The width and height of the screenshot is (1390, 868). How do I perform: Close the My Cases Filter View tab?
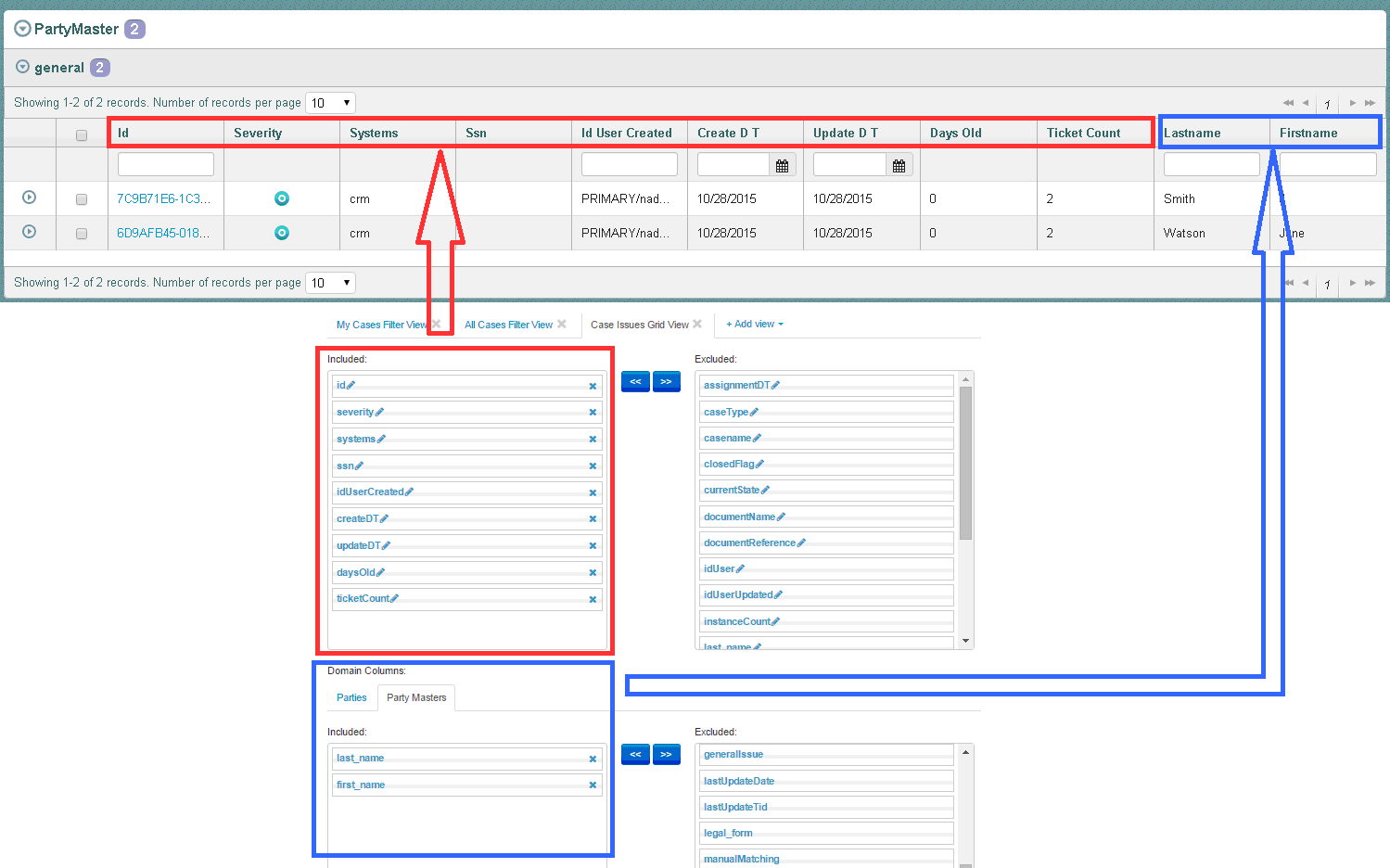[x=436, y=324]
